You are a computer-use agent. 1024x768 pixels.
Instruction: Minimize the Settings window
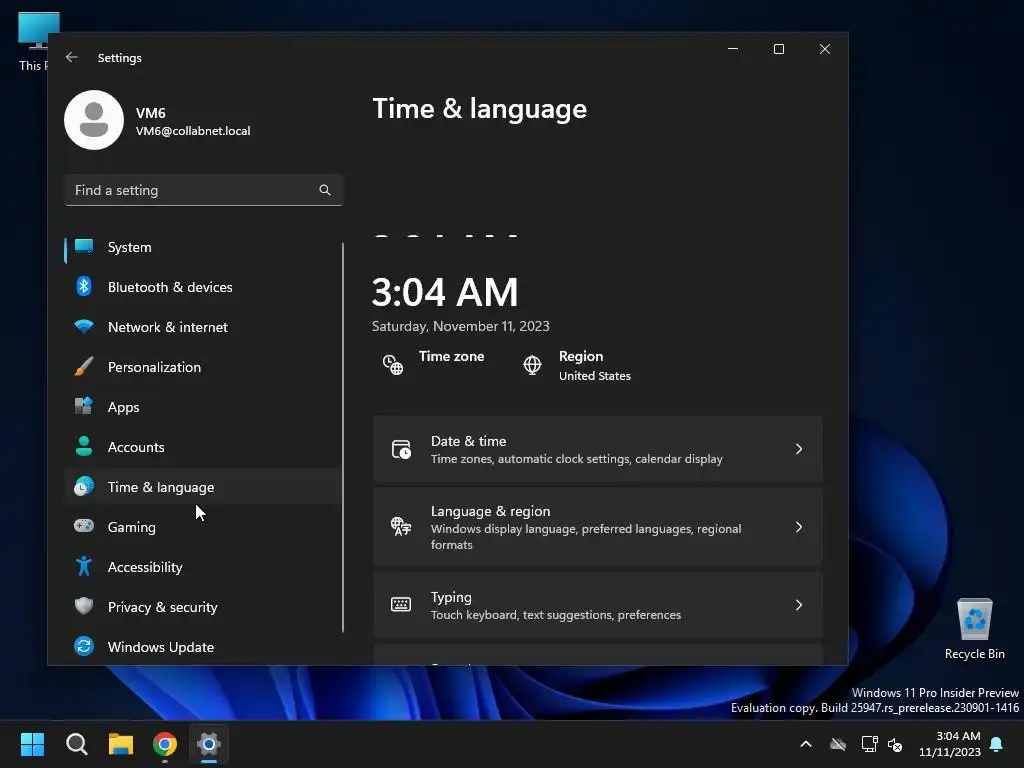click(733, 49)
